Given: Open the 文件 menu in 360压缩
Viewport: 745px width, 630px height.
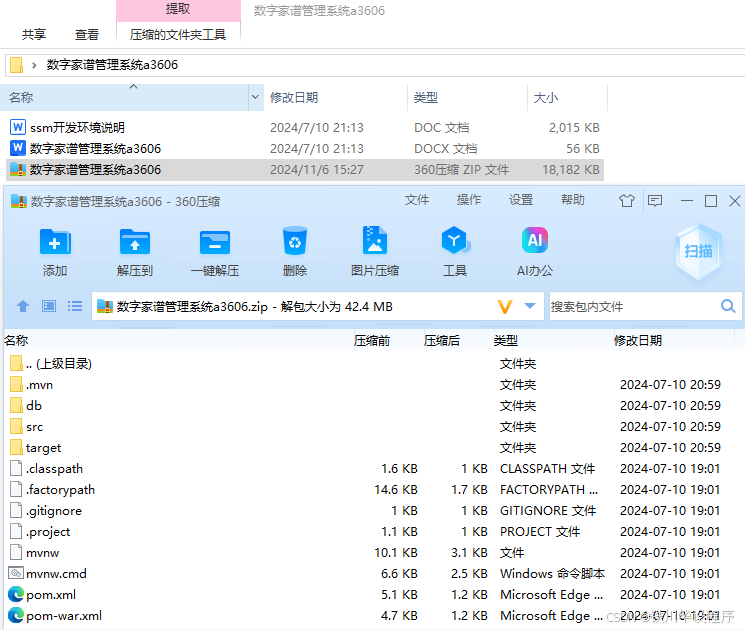Looking at the screenshot, I should point(417,200).
